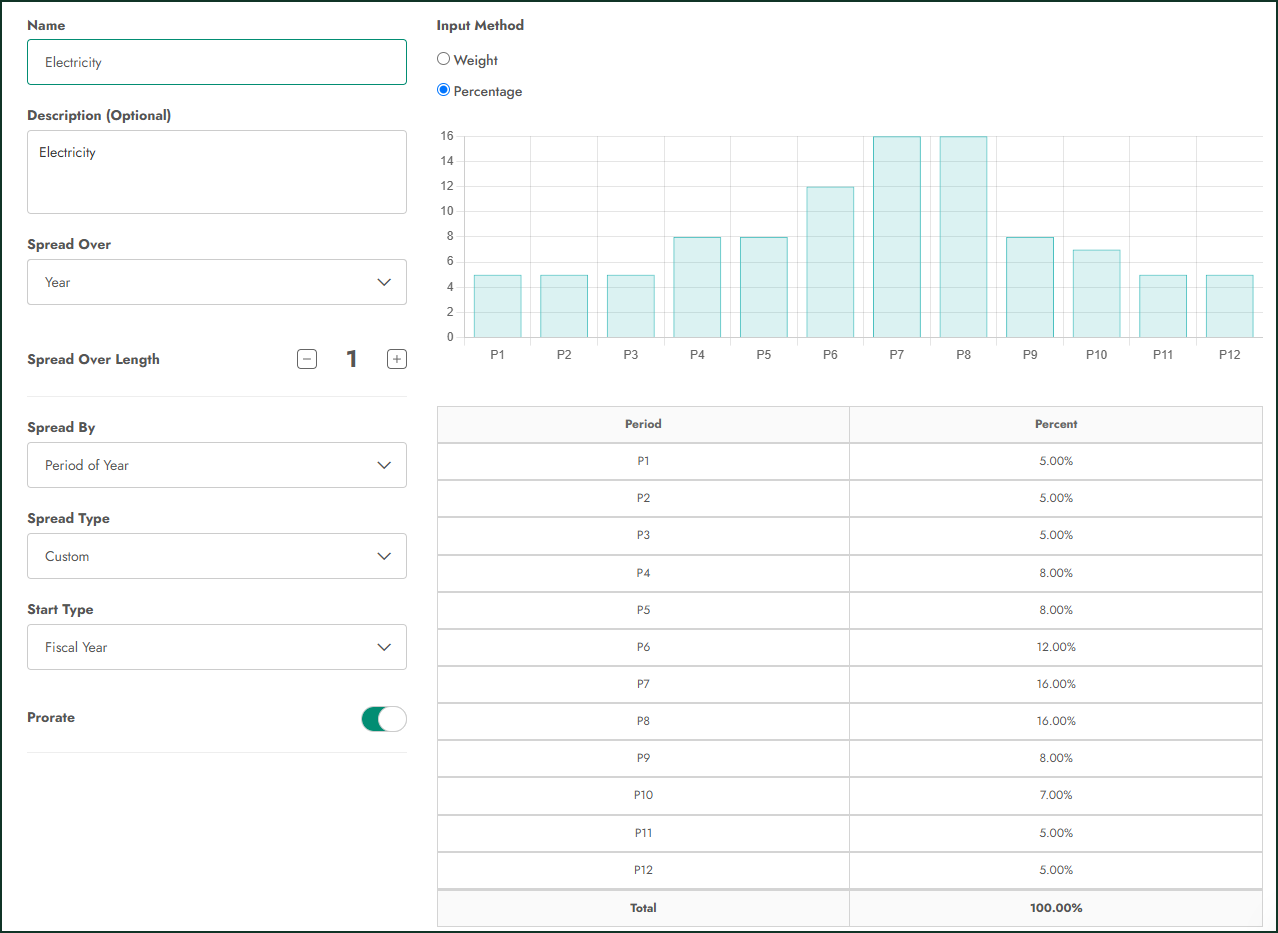Viewport: 1278px width, 933px height.
Task: Click the P2 period cell in table
Action: point(643,498)
